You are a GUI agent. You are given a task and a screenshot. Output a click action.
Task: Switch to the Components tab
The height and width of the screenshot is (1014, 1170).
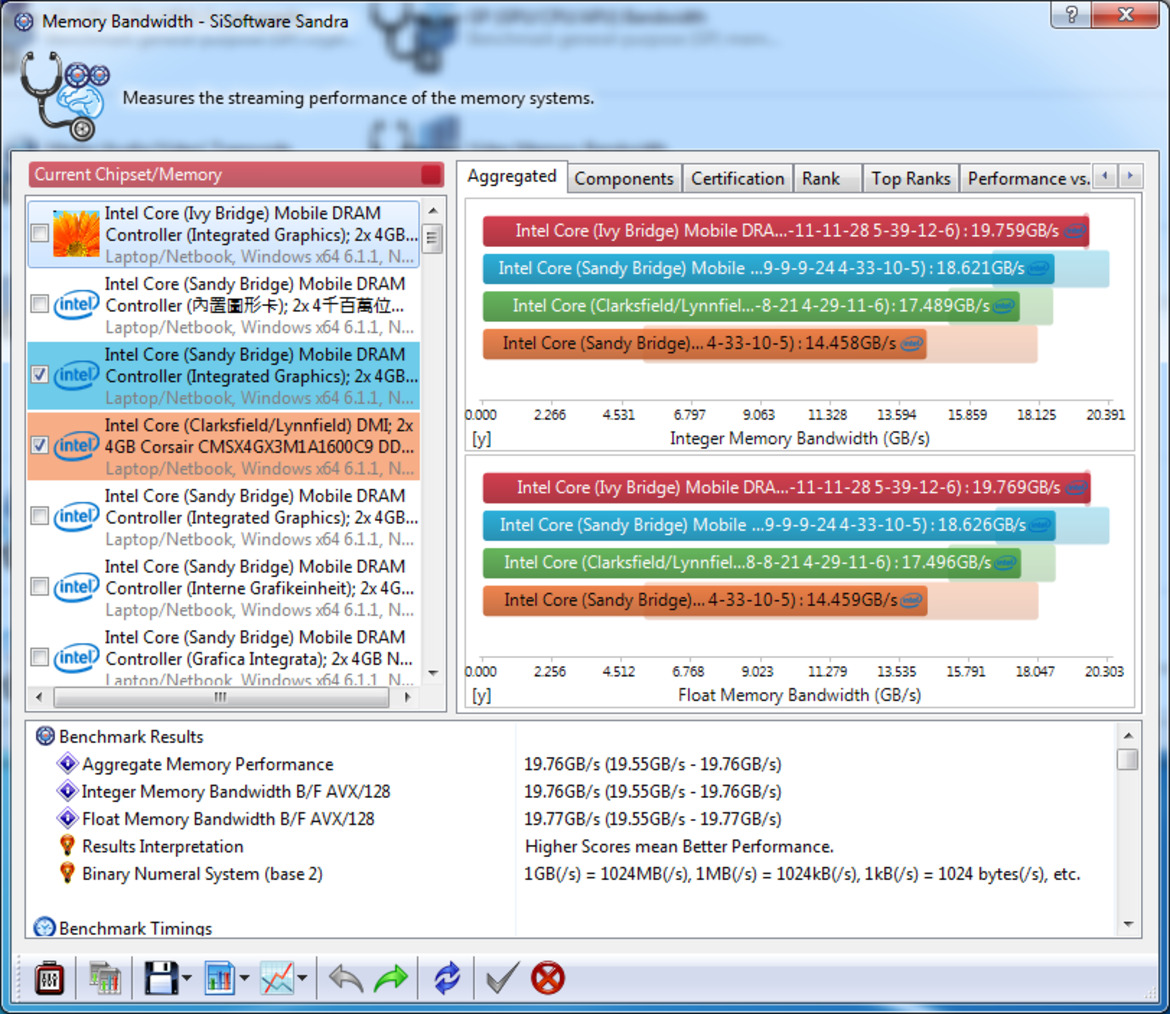[624, 179]
